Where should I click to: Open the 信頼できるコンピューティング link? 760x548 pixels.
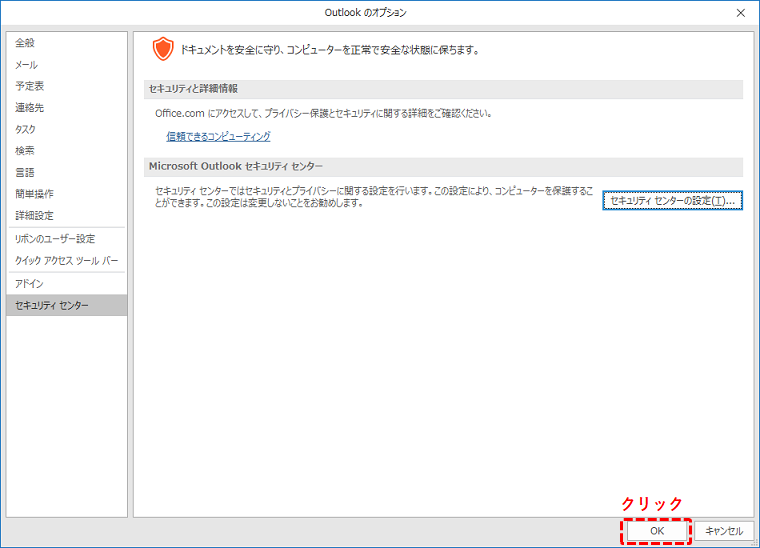218,137
